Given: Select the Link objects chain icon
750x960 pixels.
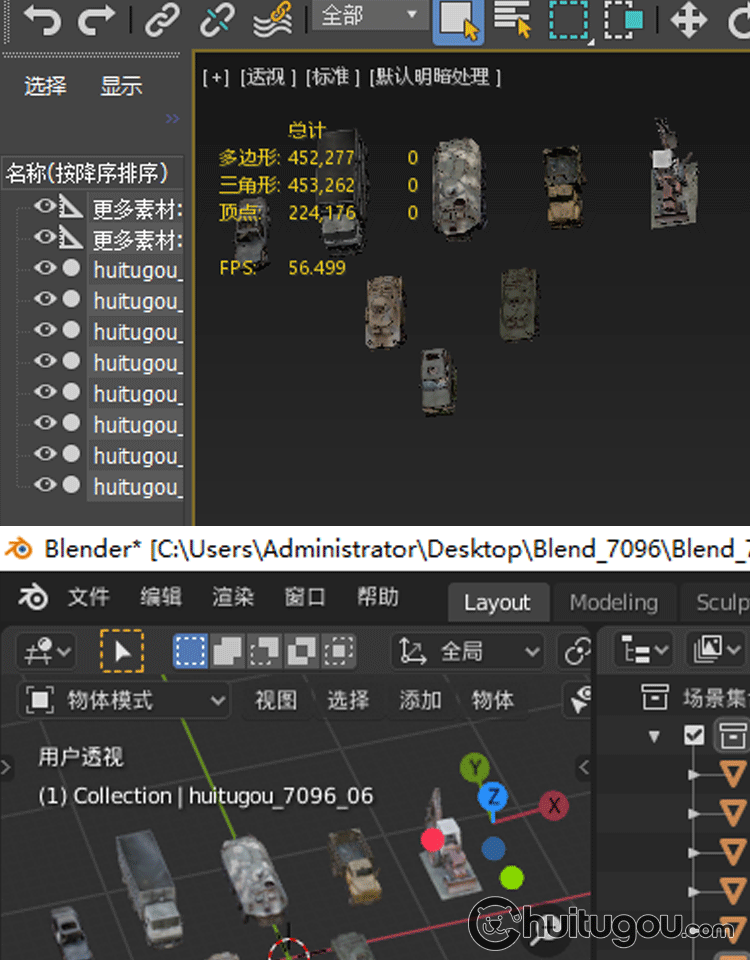Looking at the screenshot, I should click(163, 19).
